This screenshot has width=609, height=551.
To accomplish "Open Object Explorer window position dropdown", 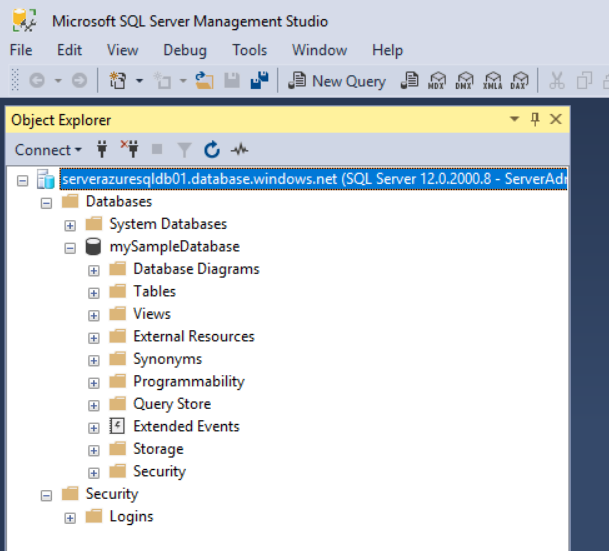I will [x=514, y=119].
